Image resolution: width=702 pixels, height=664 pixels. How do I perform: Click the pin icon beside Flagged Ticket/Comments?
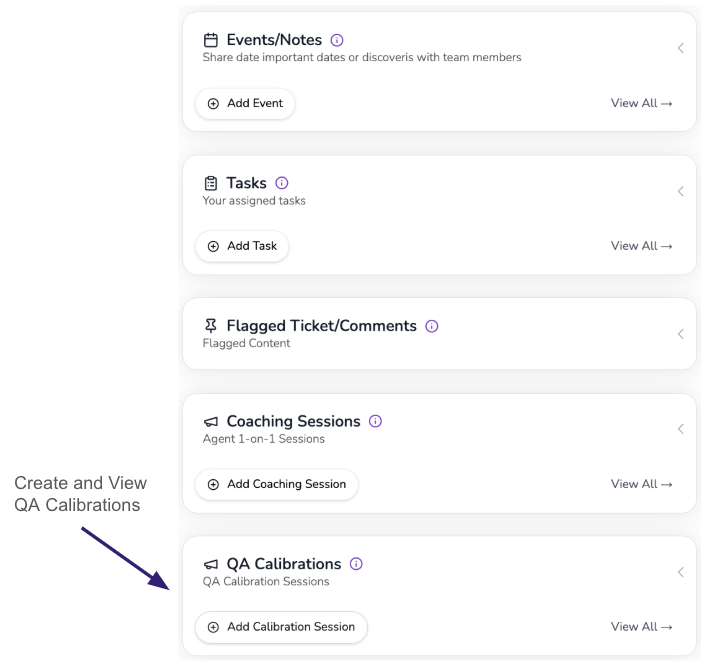211,326
